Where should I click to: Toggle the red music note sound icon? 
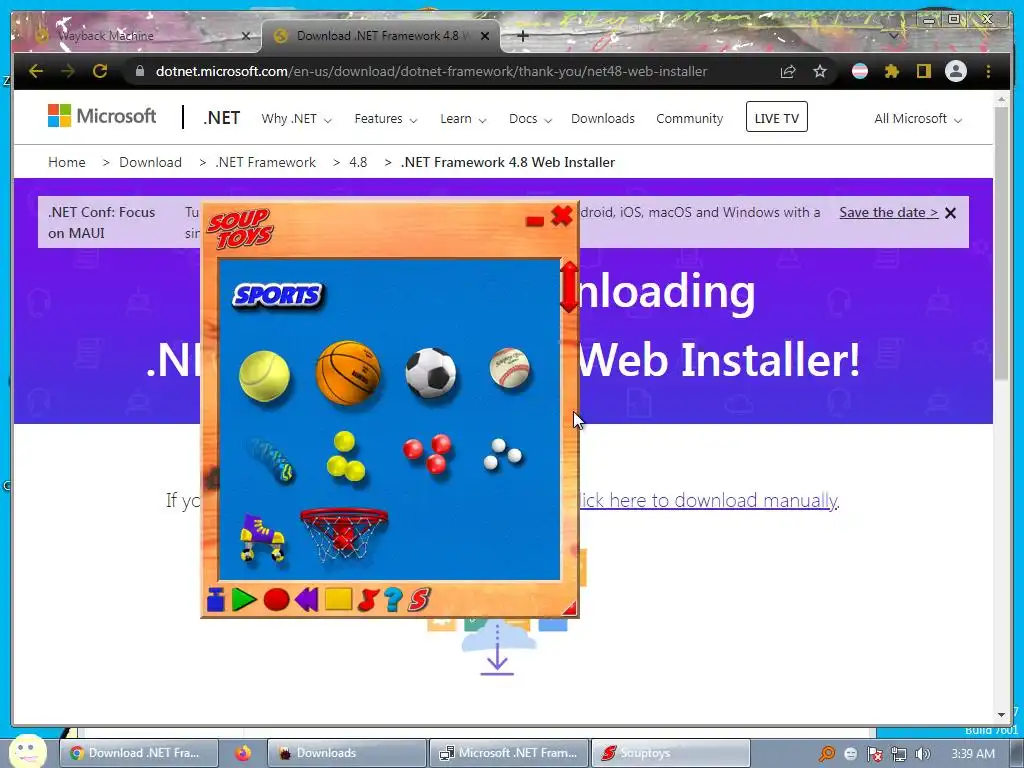368,600
